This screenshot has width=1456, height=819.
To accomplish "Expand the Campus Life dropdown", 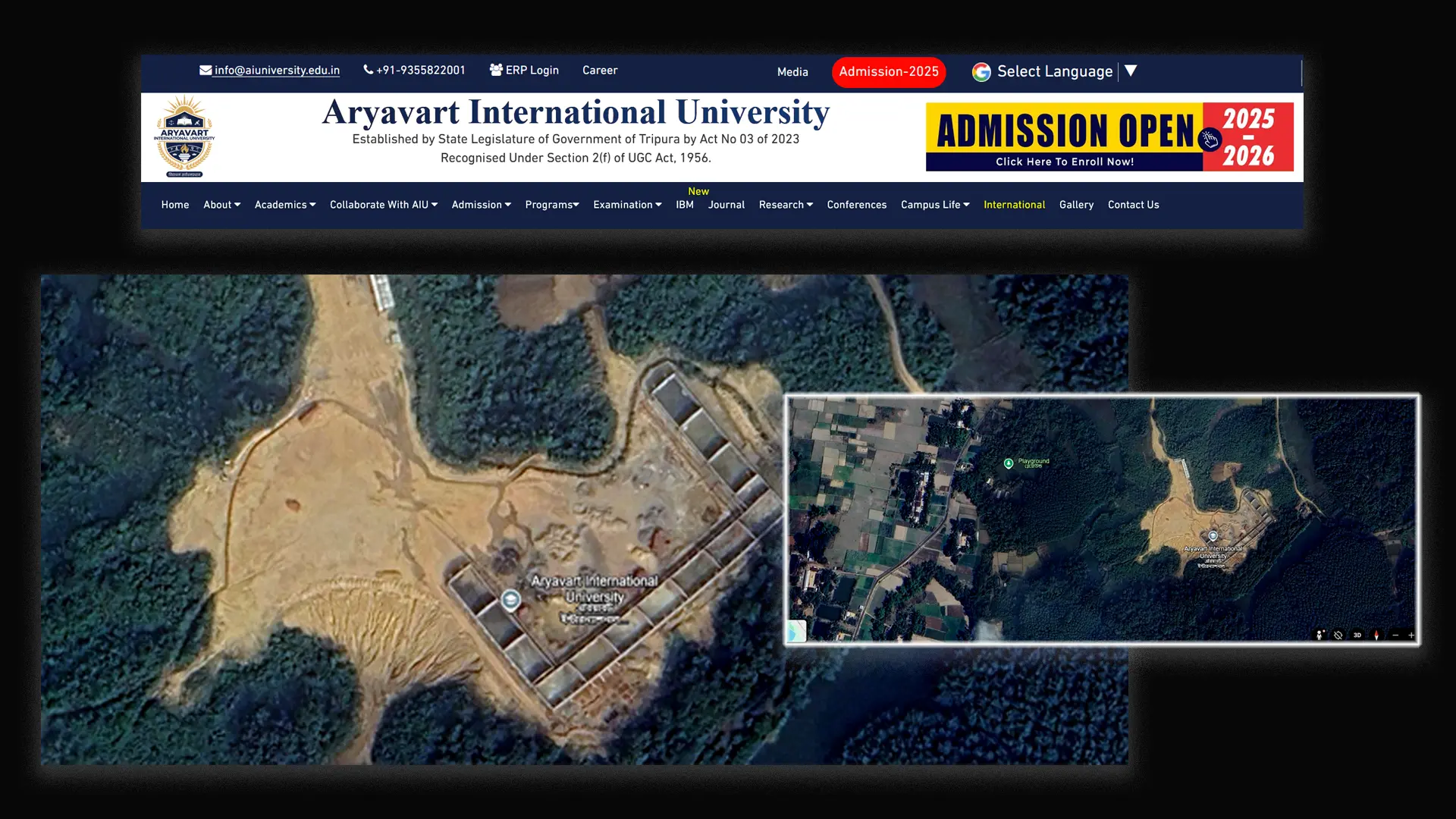I will click(x=934, y=205).
